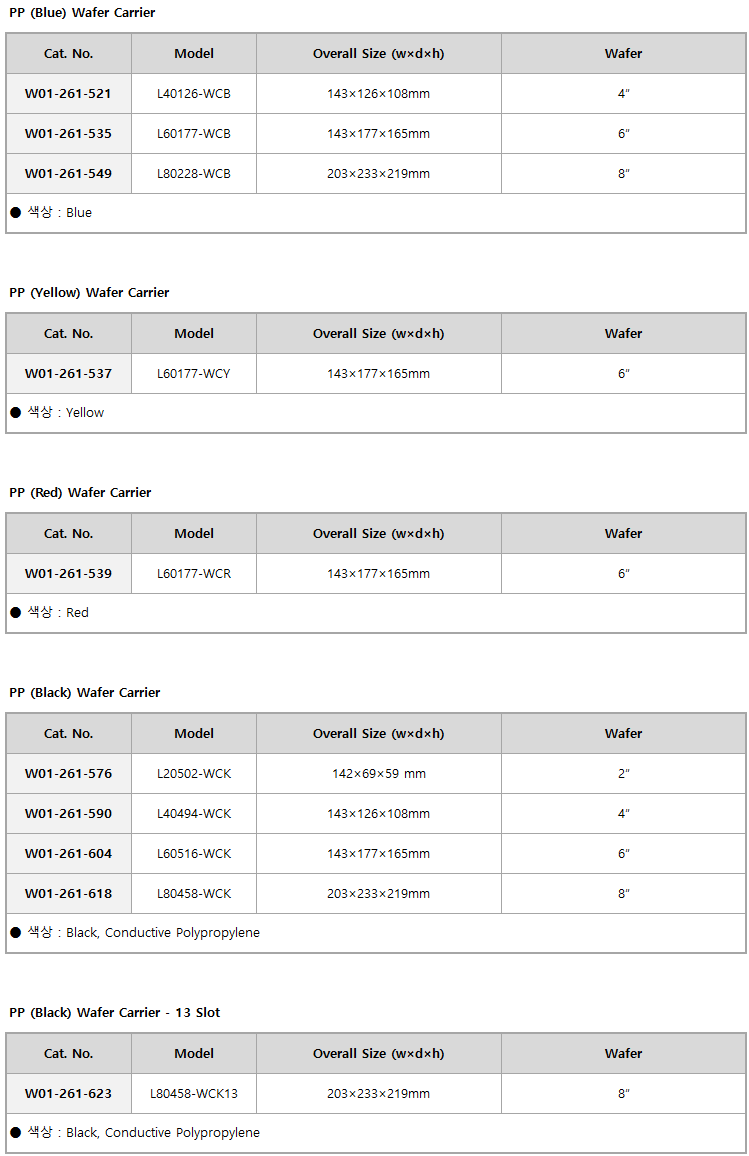The width and height of the screenshot is (749, 1156).
Task: Click the Red color bullet note
Action: click(x=49, y=612)
